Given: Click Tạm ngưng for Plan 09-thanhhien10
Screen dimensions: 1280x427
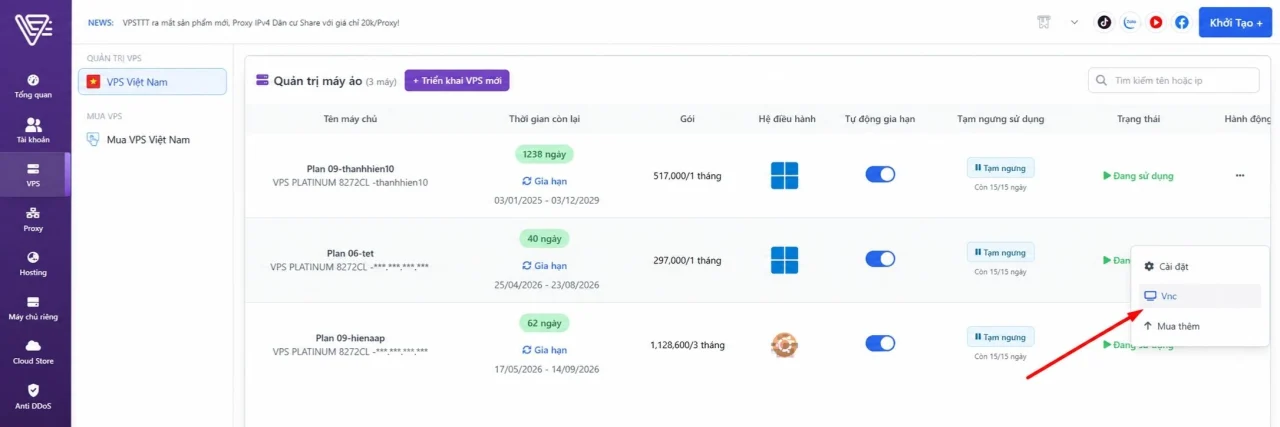Looking at the screenshot, I should pos(1000,168).
